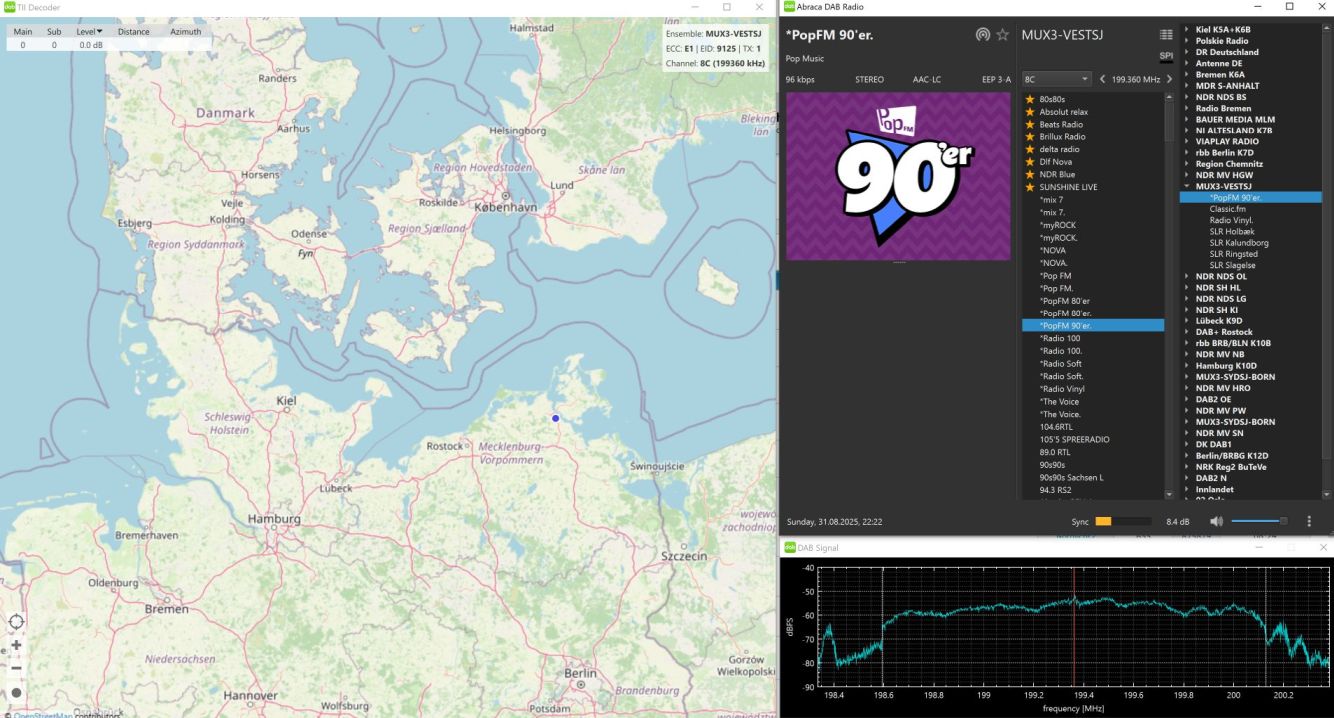Select Classic.fm in the ensemble tree
Image resolution: width=1334 pixels, height=718 pixels.
[x=1227, y=209]
